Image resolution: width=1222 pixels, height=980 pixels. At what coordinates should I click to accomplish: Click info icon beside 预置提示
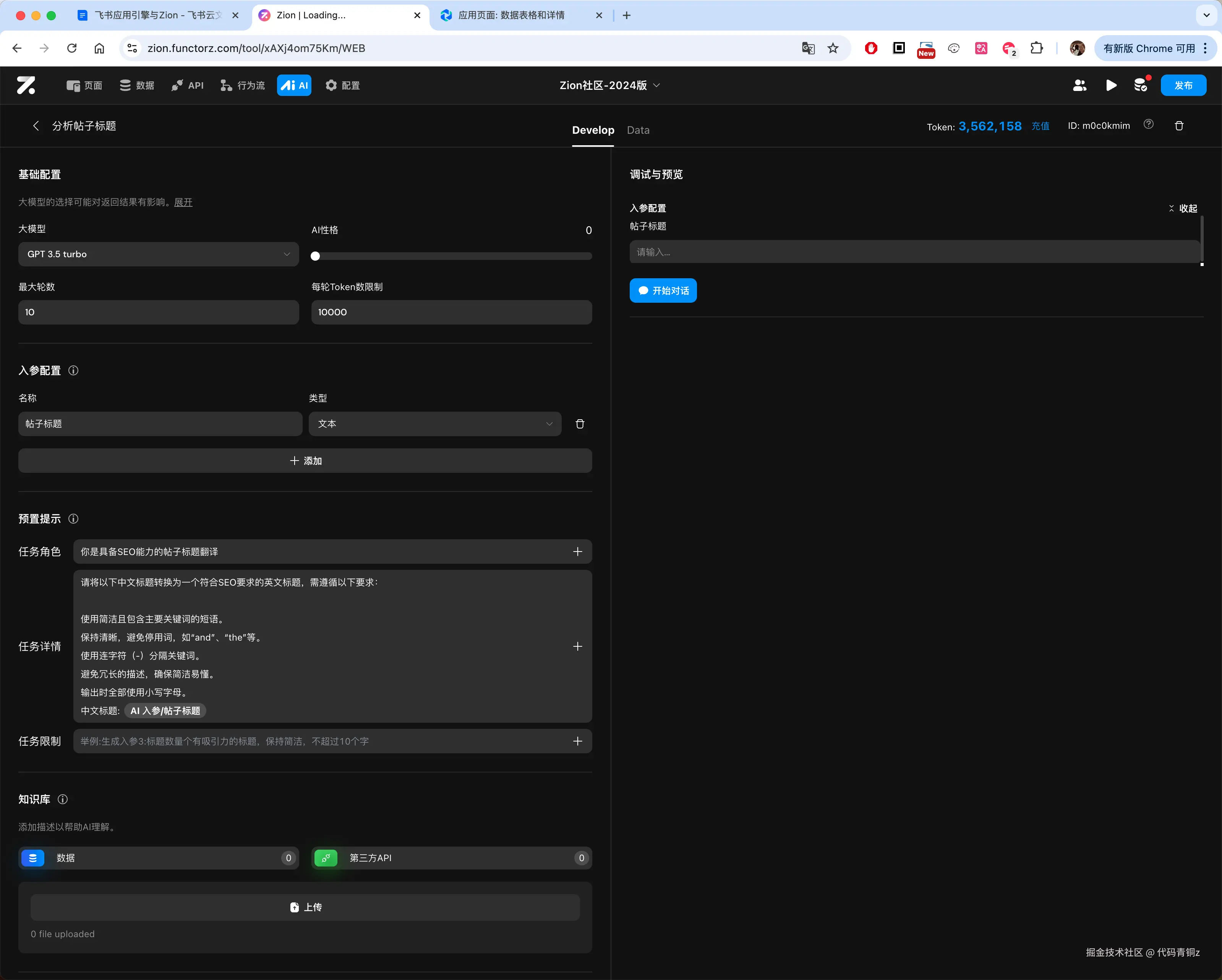pos(73,519)
